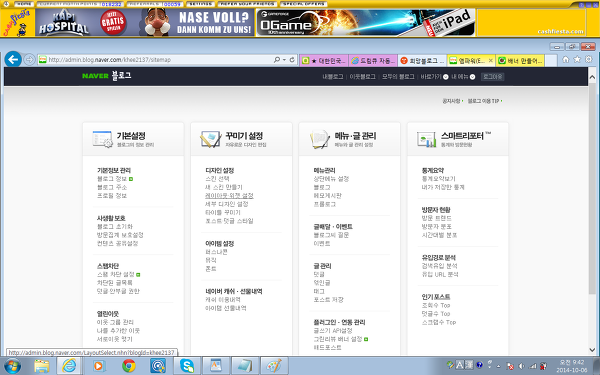Open 포스트 저장 link

329,300
